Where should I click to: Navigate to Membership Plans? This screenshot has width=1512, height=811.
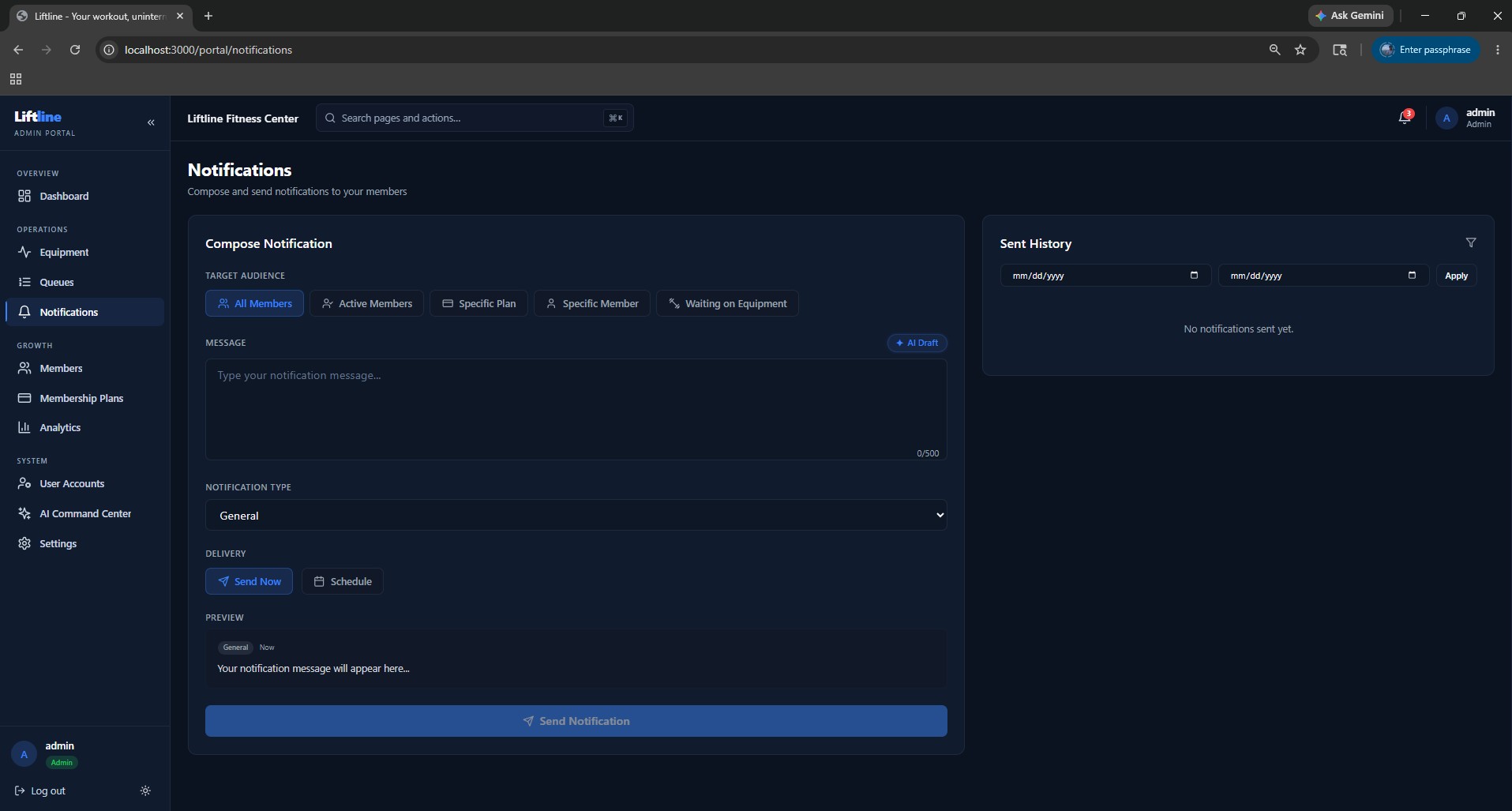[x=84, y=398]
